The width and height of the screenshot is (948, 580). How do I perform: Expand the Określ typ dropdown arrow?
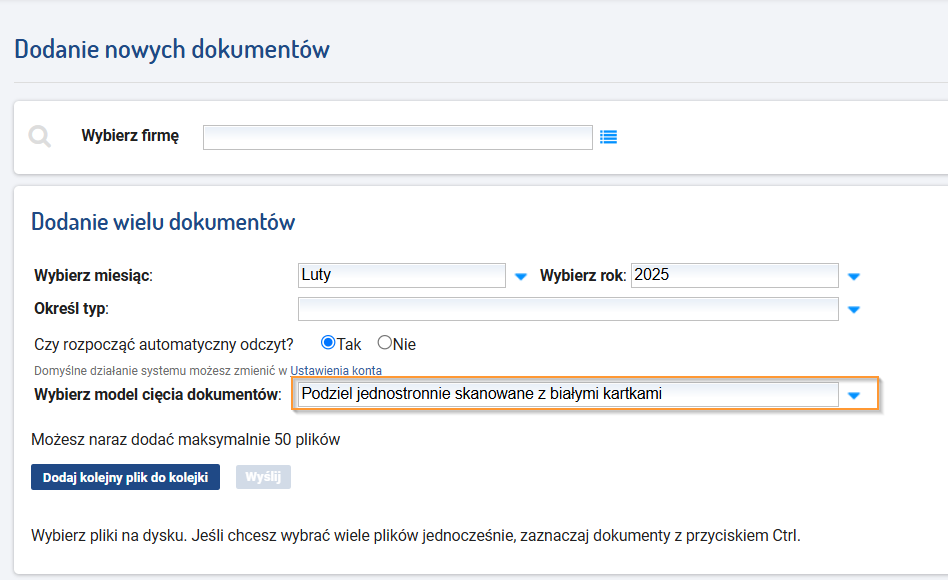(854, 310)
